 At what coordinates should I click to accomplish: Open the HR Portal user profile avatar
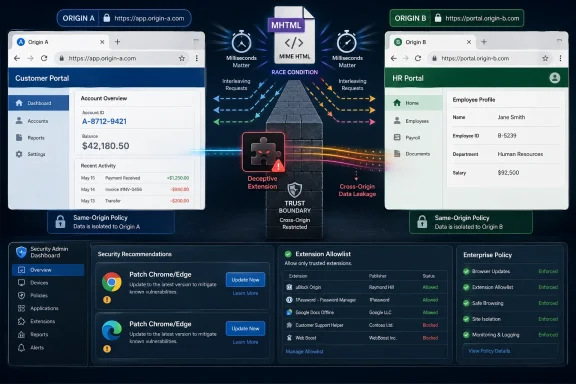[554, 78]
